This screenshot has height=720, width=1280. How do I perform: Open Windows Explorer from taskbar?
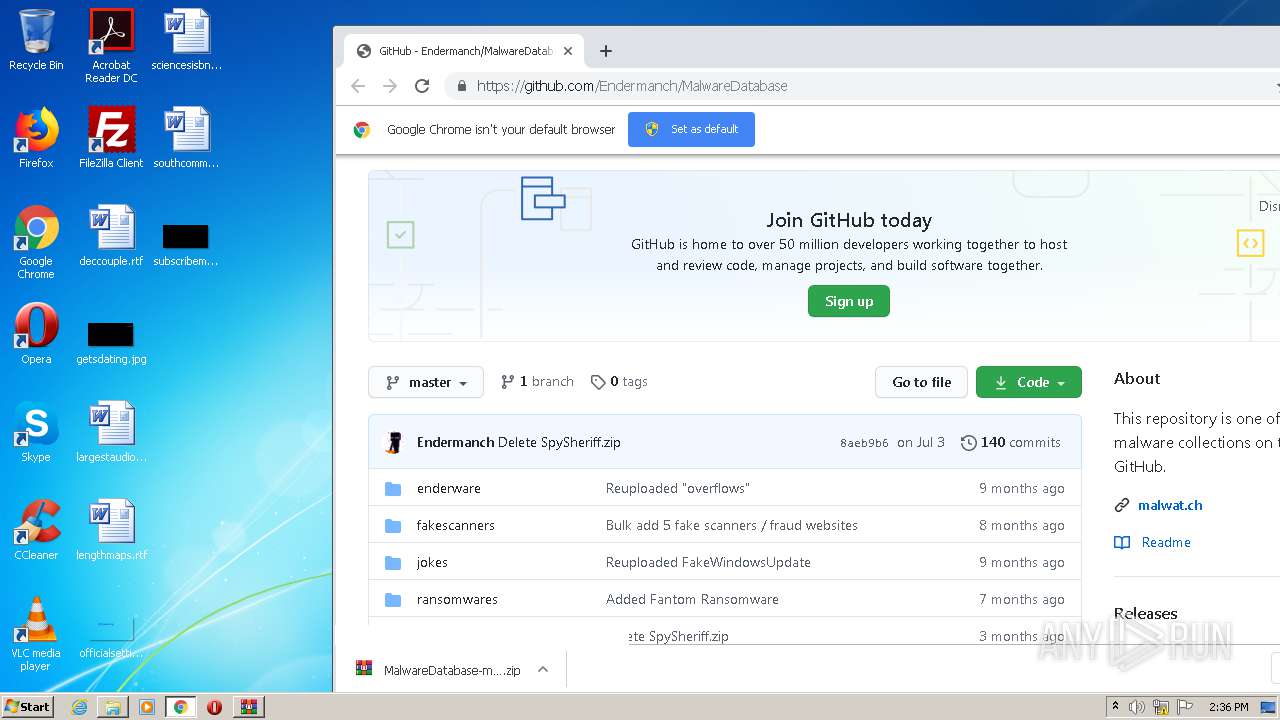click(113, 707)
